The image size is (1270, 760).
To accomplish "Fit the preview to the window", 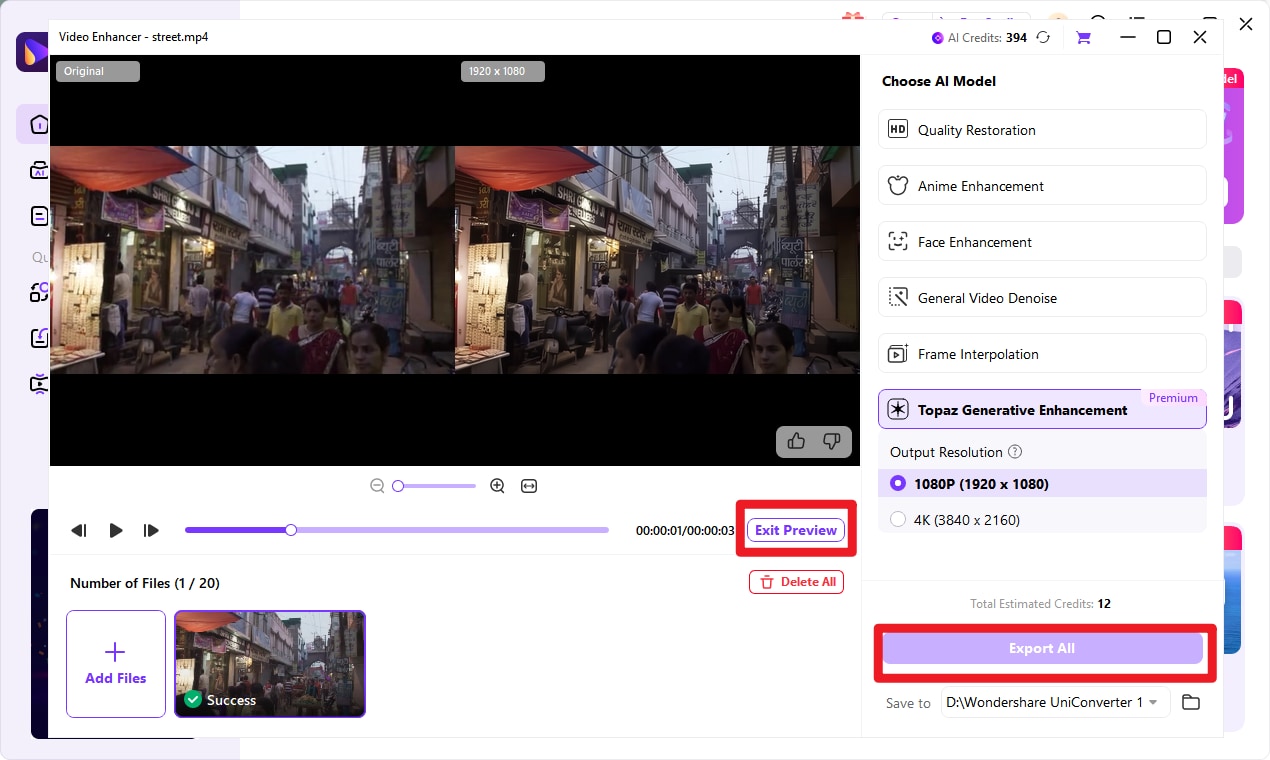I will 529,485.
